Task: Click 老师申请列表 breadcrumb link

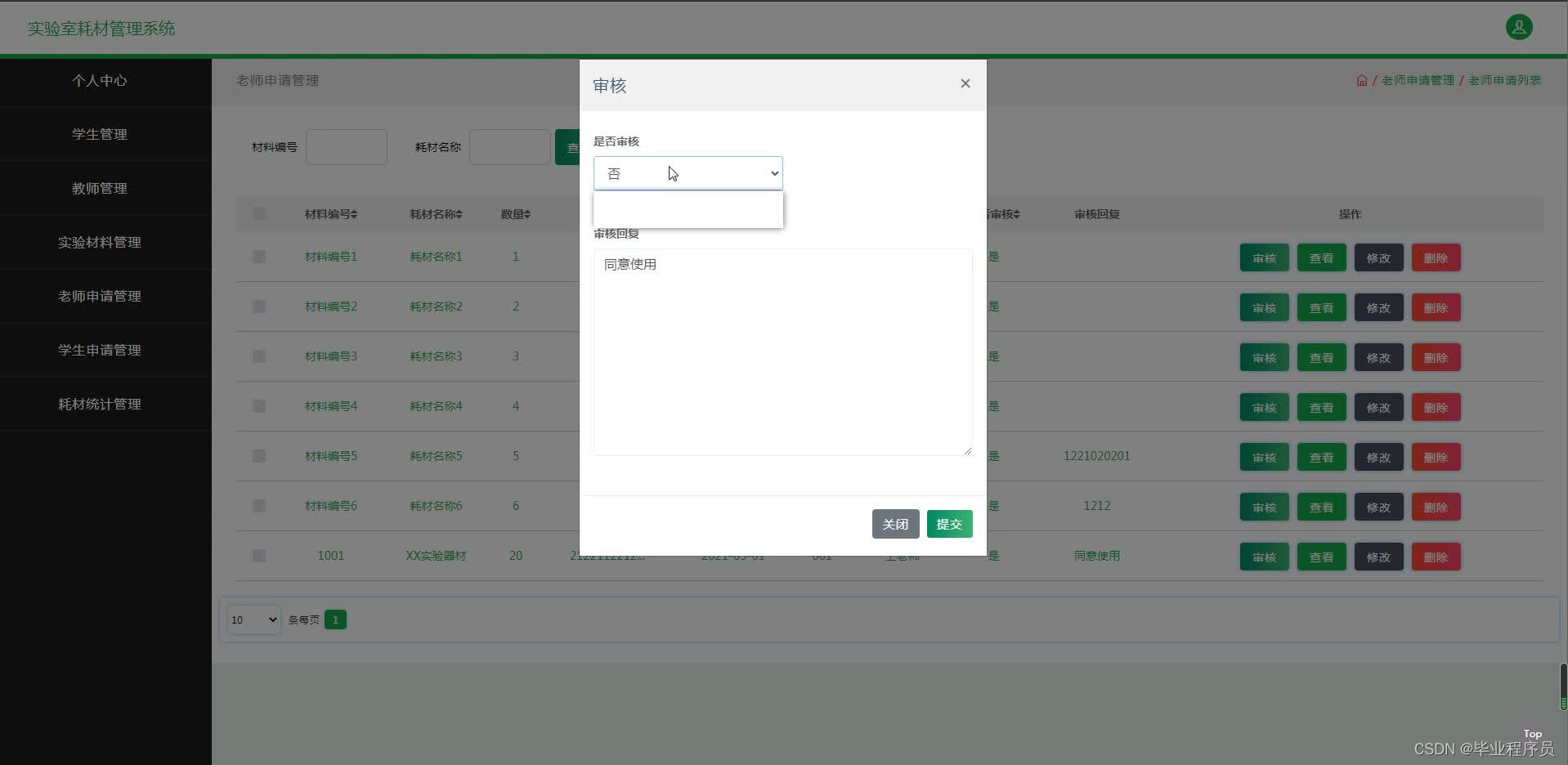Action: 1504,80
